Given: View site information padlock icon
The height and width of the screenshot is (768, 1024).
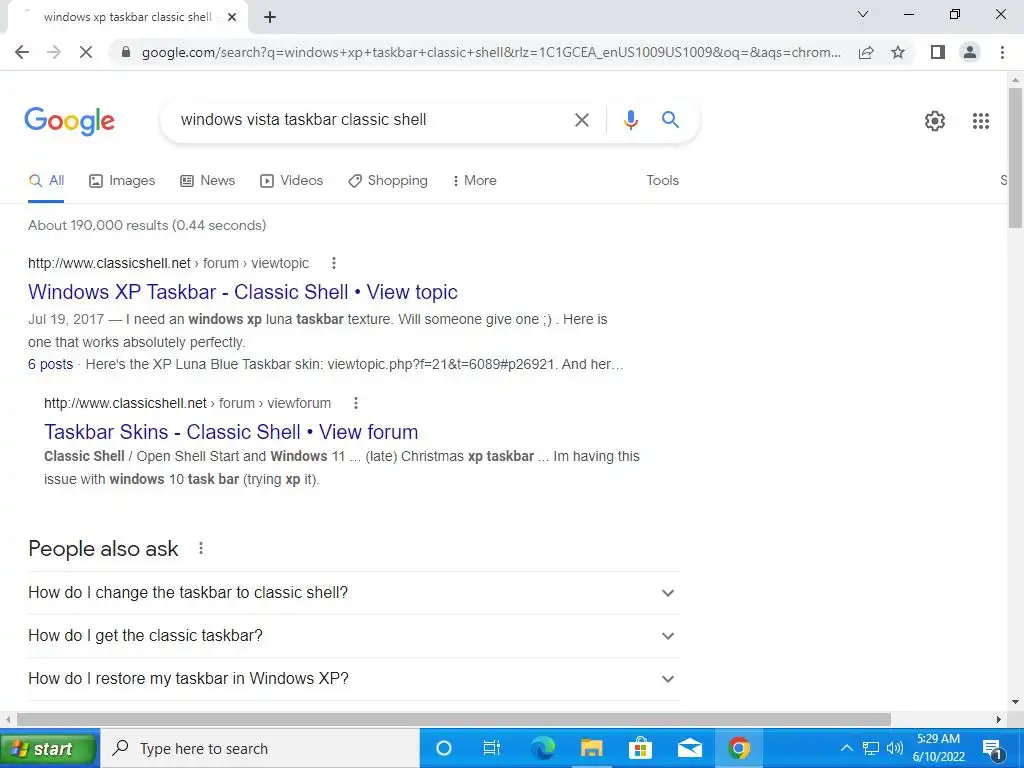Looking at the screenshot, I should point(126,52).
